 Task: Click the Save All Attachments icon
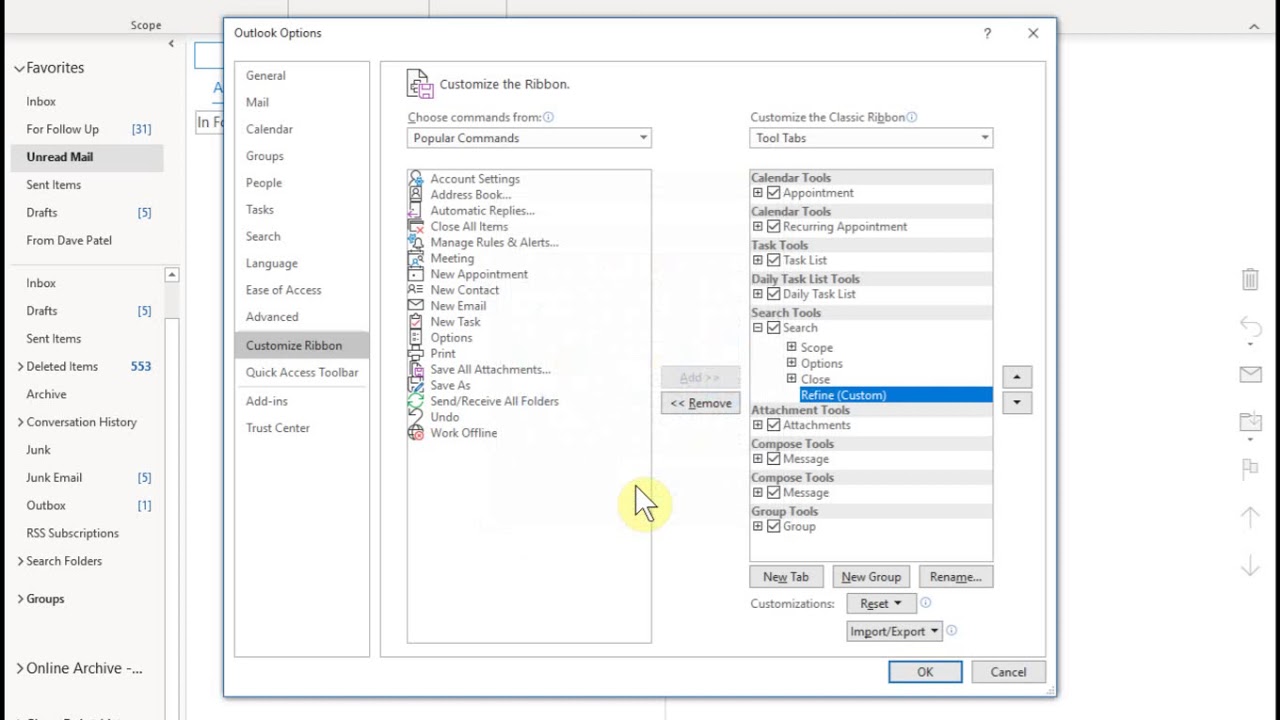tap(416, 369)
